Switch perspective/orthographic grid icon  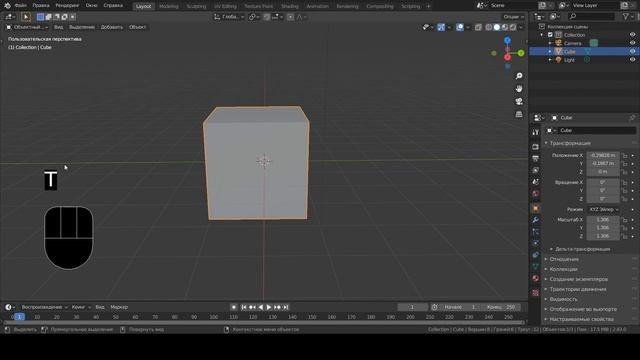pyautogui.click(x=519, y=114)
